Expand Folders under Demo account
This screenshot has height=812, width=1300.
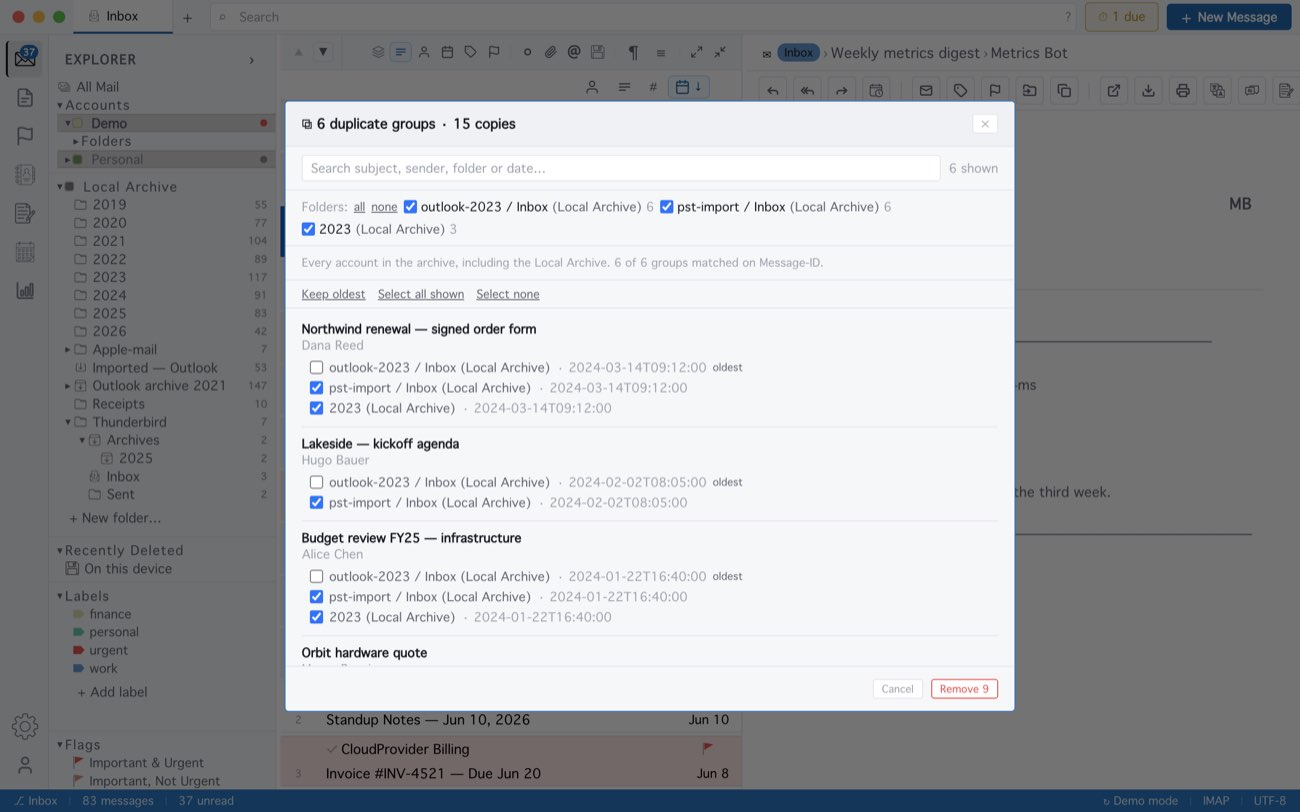coord(76,141)
